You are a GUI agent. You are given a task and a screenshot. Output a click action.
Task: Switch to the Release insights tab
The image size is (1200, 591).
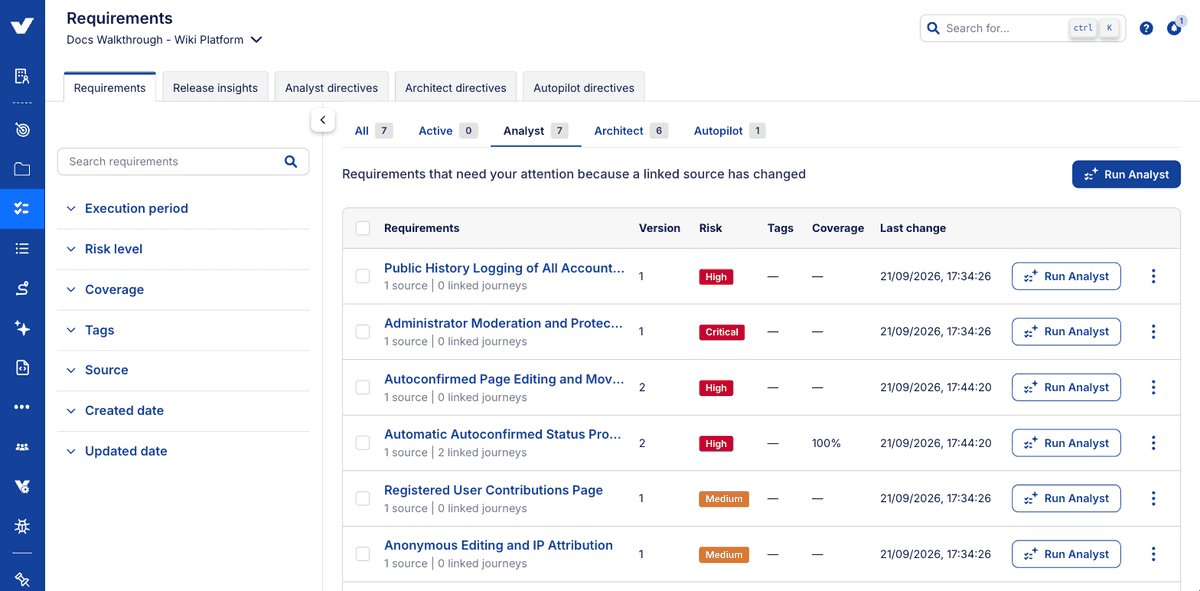point(215,88)
